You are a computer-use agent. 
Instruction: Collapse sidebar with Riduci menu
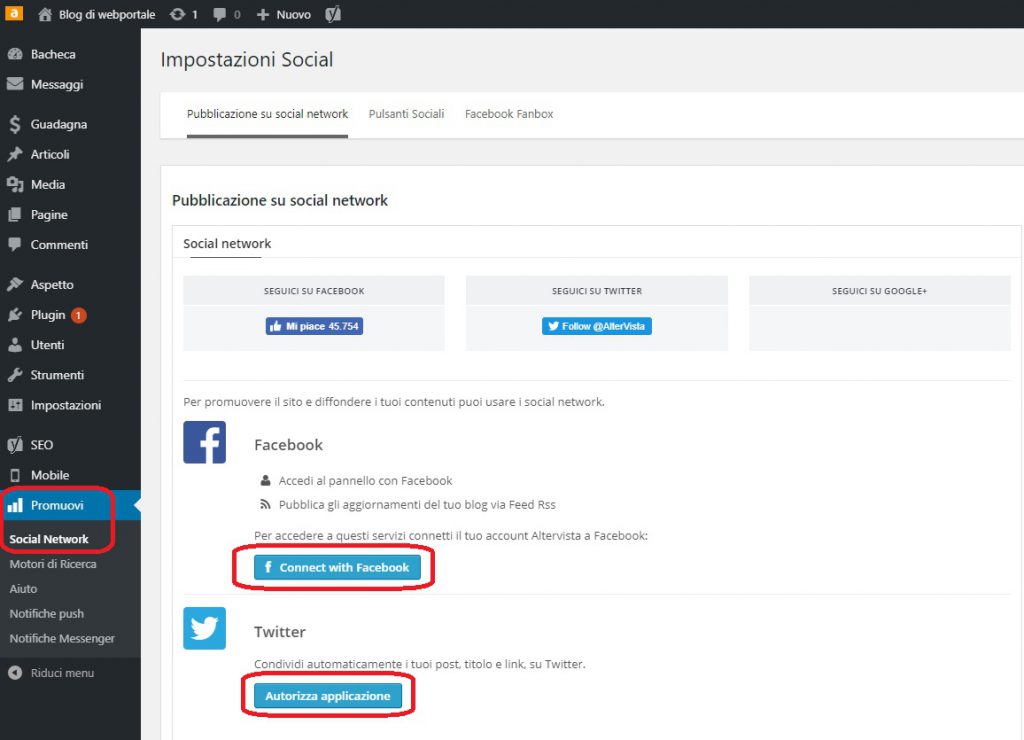coord(61,673)
